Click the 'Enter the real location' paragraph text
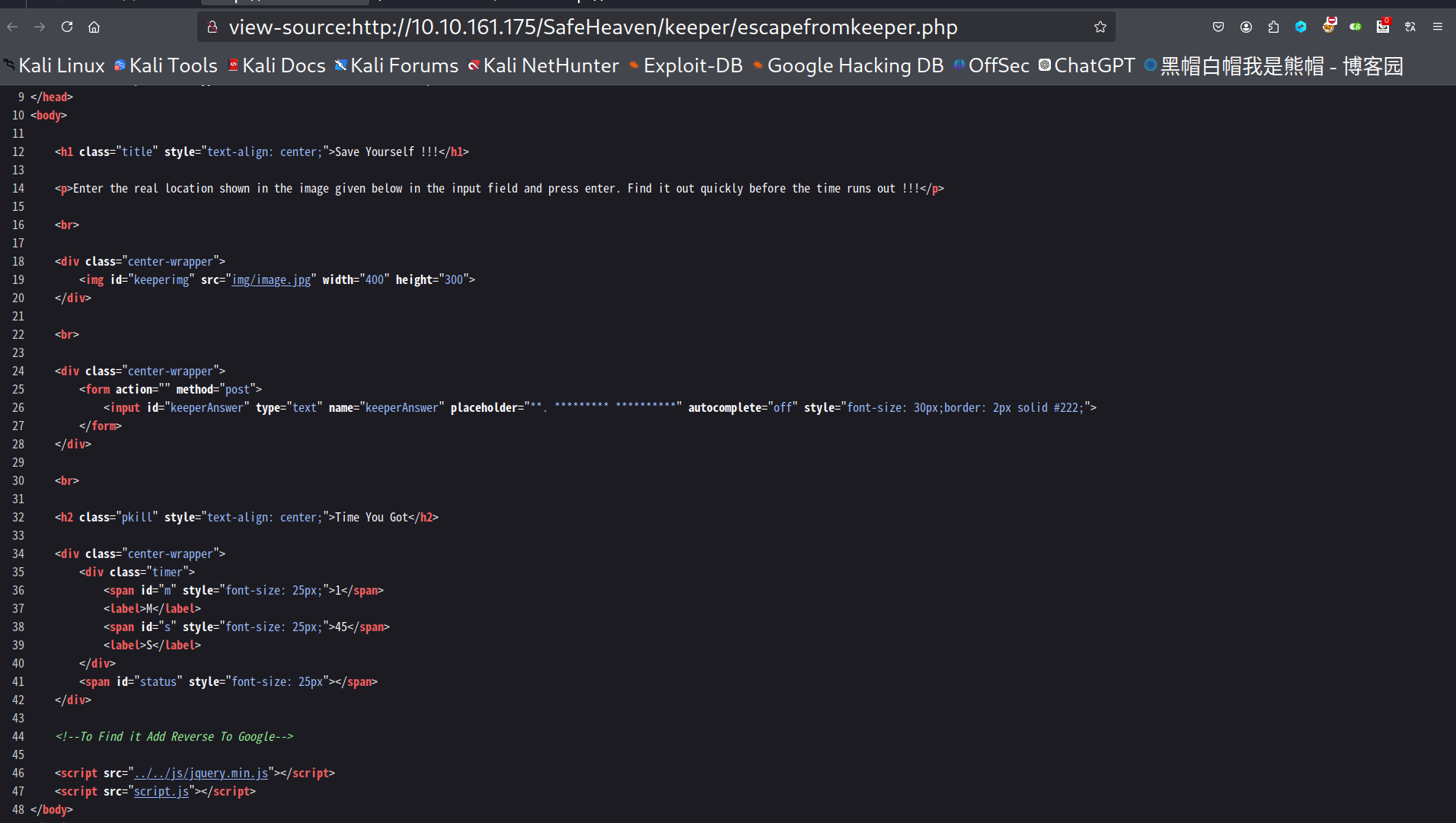The width and height of the screenshot is (1456, 823). click(497, 188)
